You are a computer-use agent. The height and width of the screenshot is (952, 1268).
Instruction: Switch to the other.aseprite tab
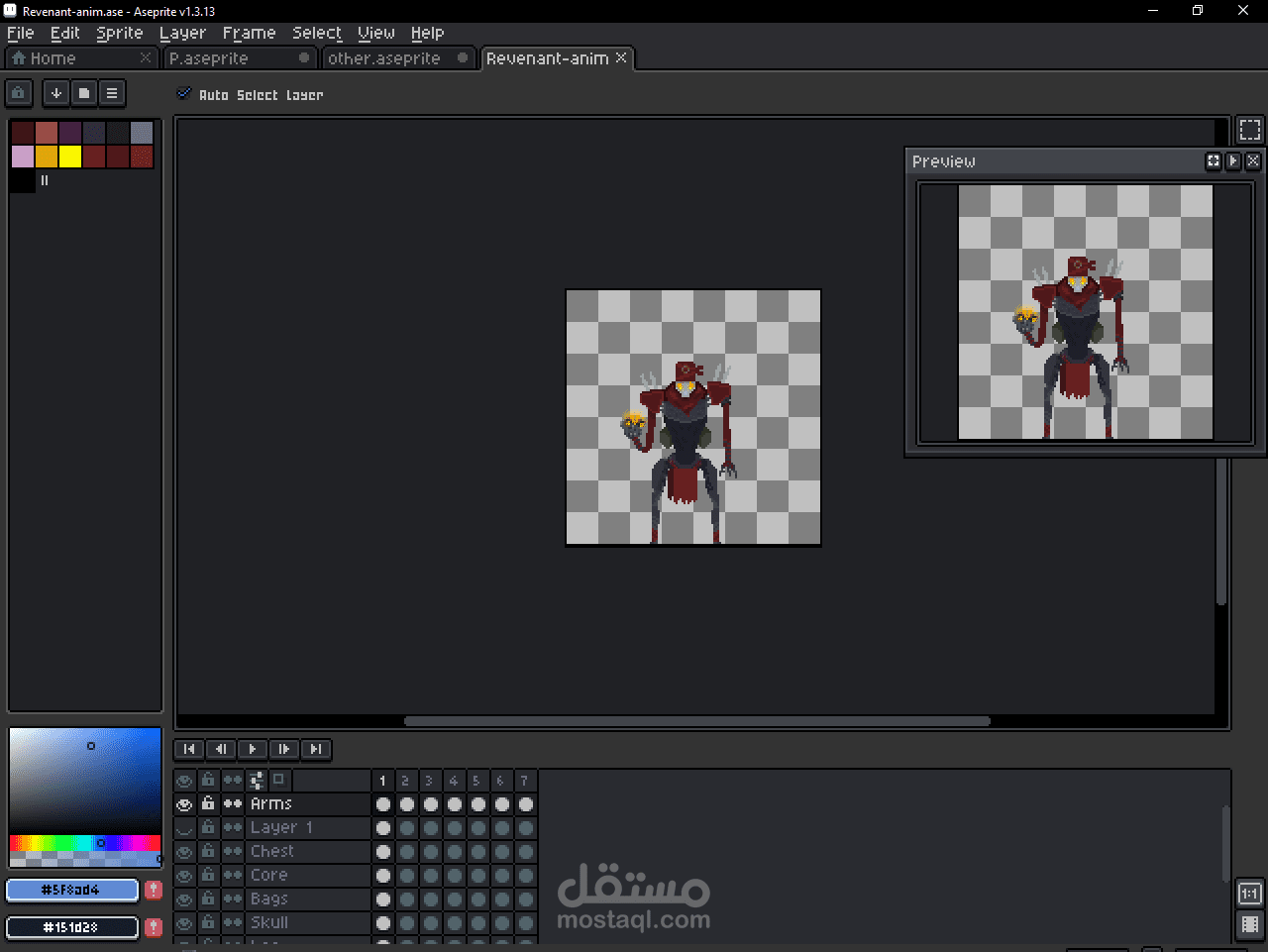(x=384, y=58)
